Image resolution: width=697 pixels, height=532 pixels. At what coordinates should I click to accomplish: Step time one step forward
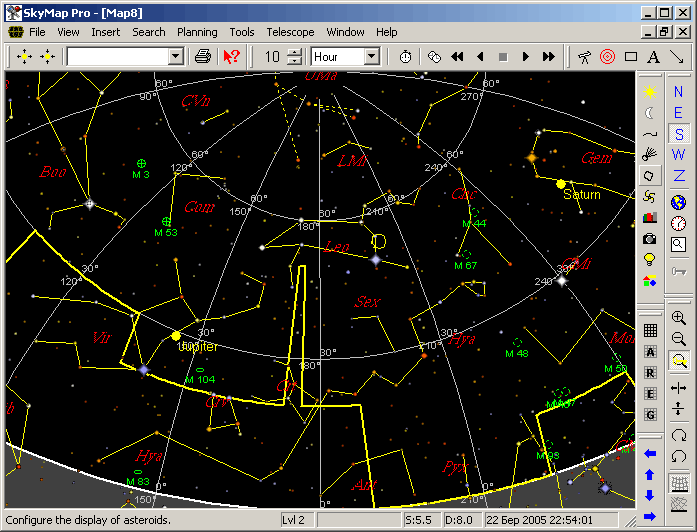pyautogui.click(x=526, y=56)
